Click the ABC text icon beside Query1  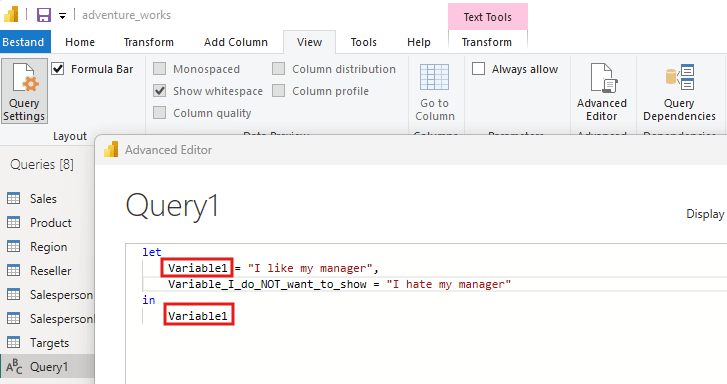14,367
